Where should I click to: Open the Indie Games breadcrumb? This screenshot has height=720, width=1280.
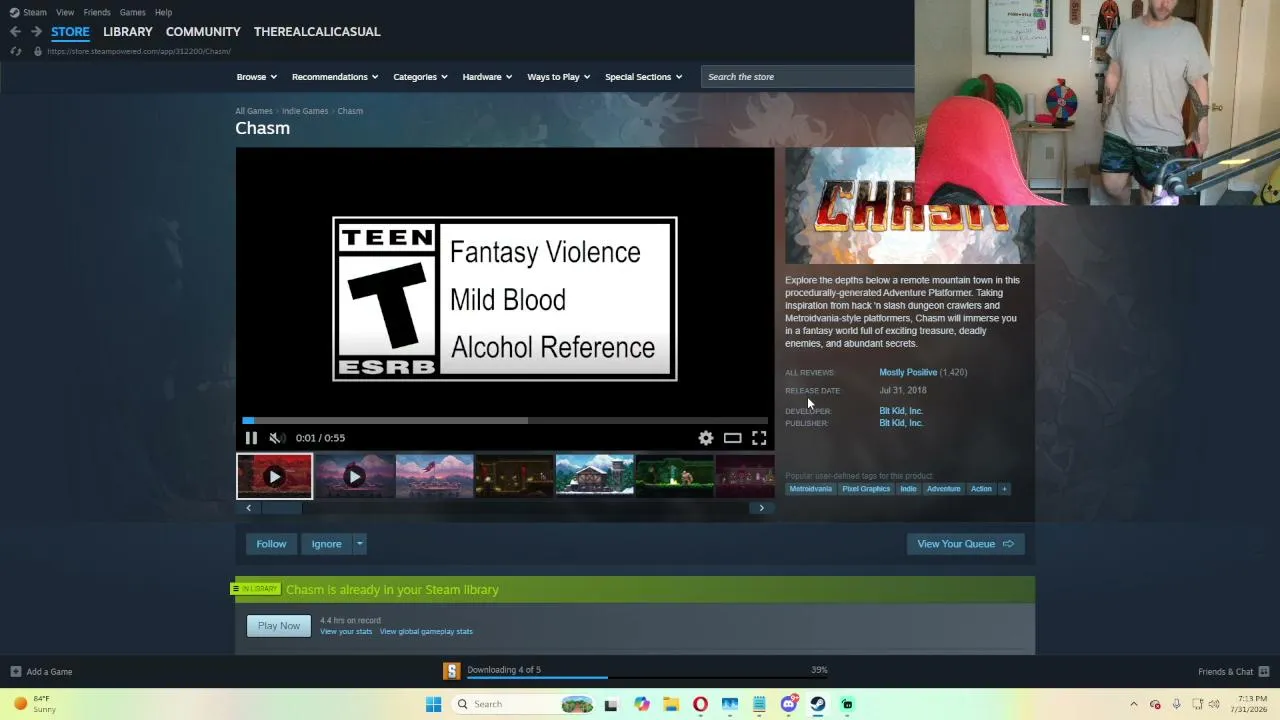click(305, 111)
